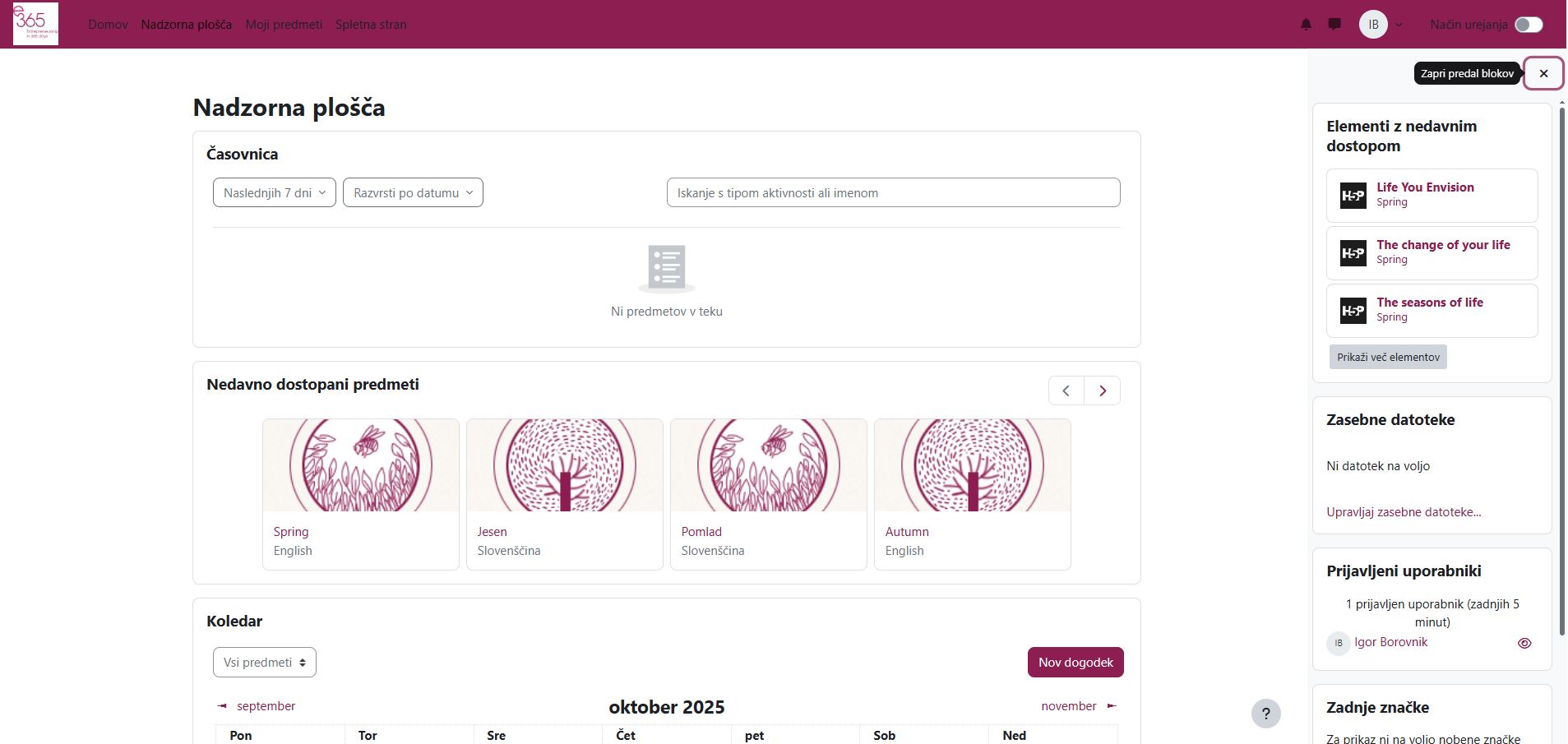This screenshot has width=1568, height=744.
Task: Open the IB user menu avatar
Action: coord(1373,25)
